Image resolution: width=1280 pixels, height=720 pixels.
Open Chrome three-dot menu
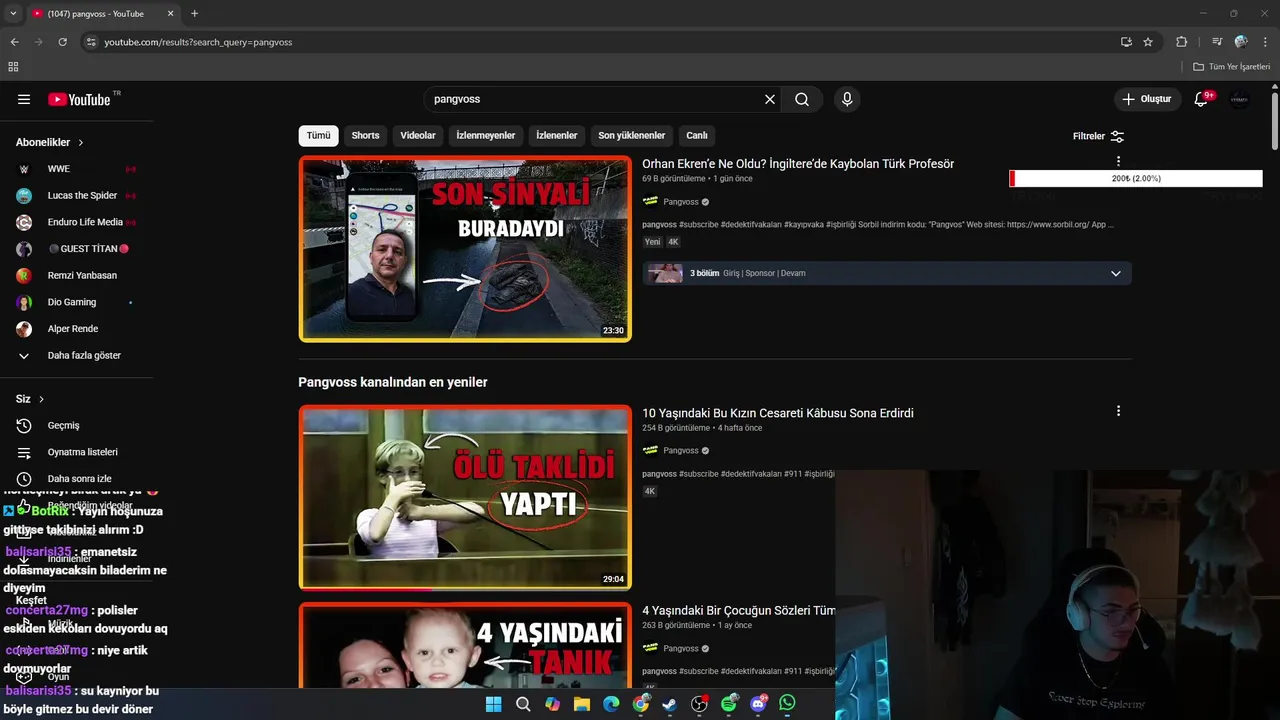[1266, 42]
